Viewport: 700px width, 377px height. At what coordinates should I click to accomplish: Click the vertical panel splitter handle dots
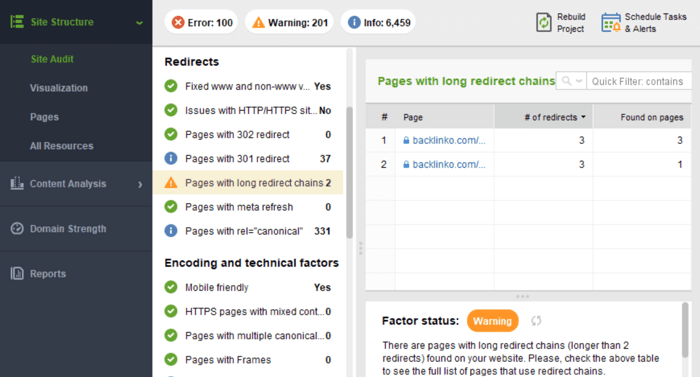[x=360, y=248]
